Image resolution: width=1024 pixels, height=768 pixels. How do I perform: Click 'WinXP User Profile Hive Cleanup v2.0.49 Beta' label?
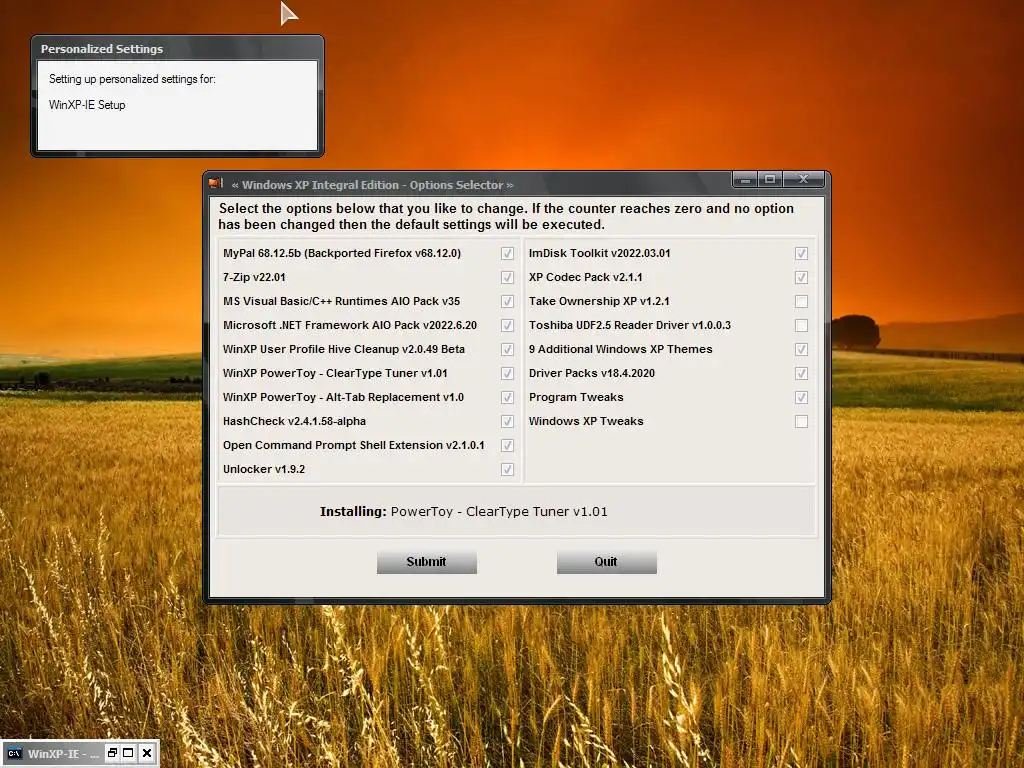(344, 349)
